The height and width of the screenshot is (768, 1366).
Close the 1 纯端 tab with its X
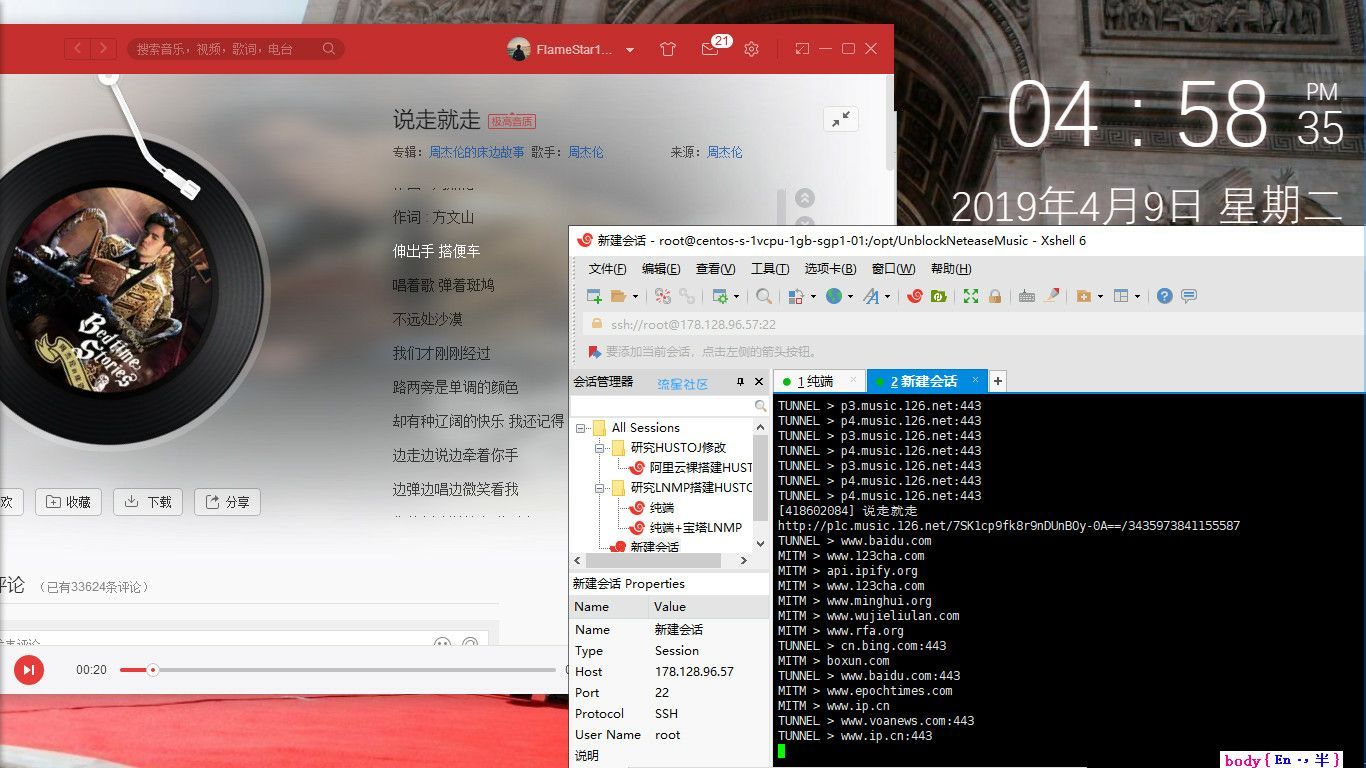(853, 380)
